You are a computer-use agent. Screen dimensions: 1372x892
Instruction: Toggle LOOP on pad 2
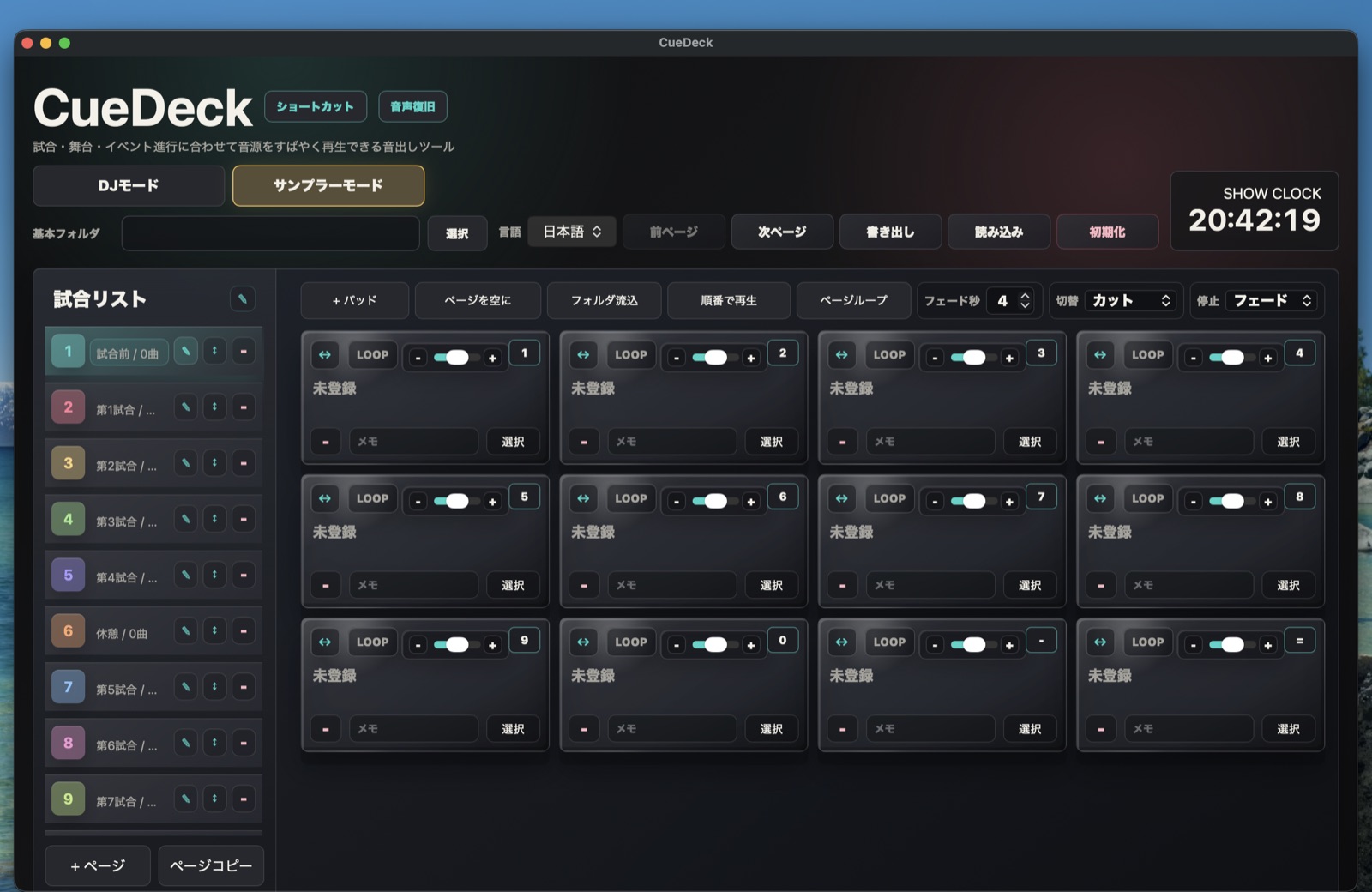tap(631, 354)
